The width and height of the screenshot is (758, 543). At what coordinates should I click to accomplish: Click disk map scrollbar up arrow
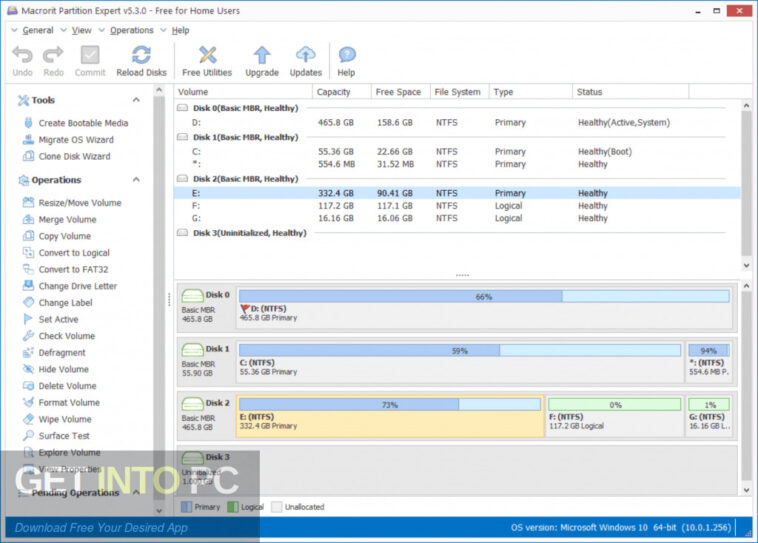tap(746, 286)
